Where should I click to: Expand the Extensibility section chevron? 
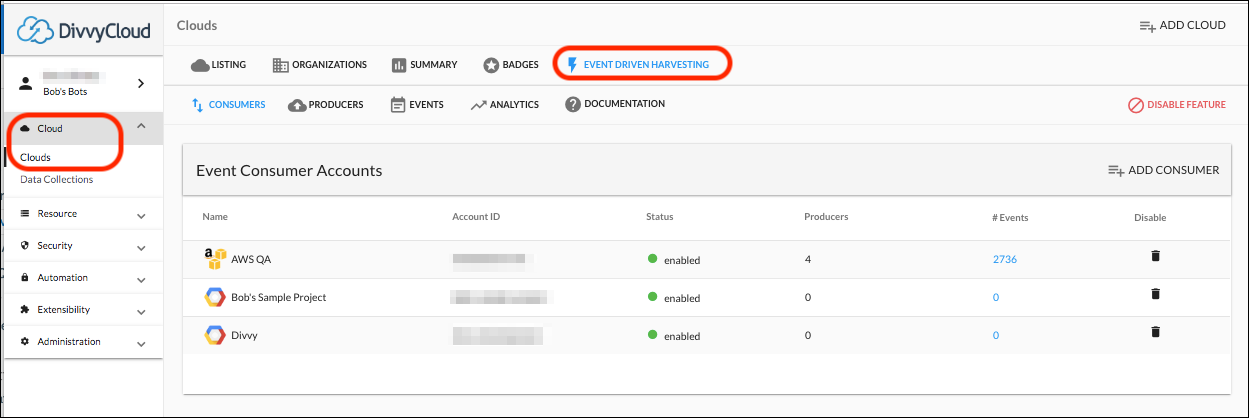coord(141,311)
